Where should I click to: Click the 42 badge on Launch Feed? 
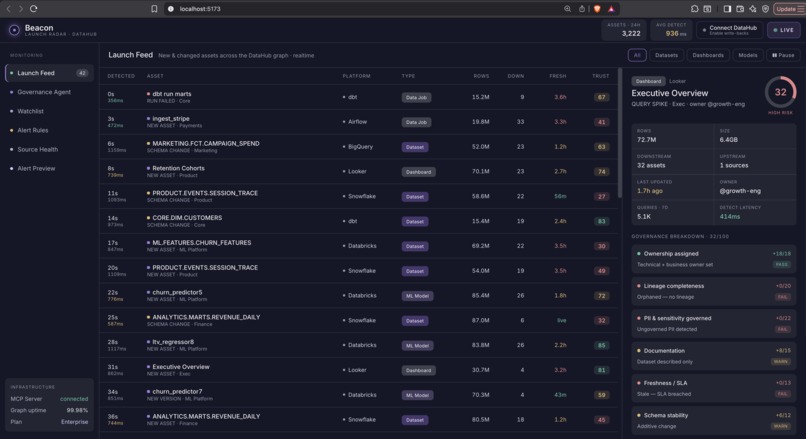click(82, 73)
